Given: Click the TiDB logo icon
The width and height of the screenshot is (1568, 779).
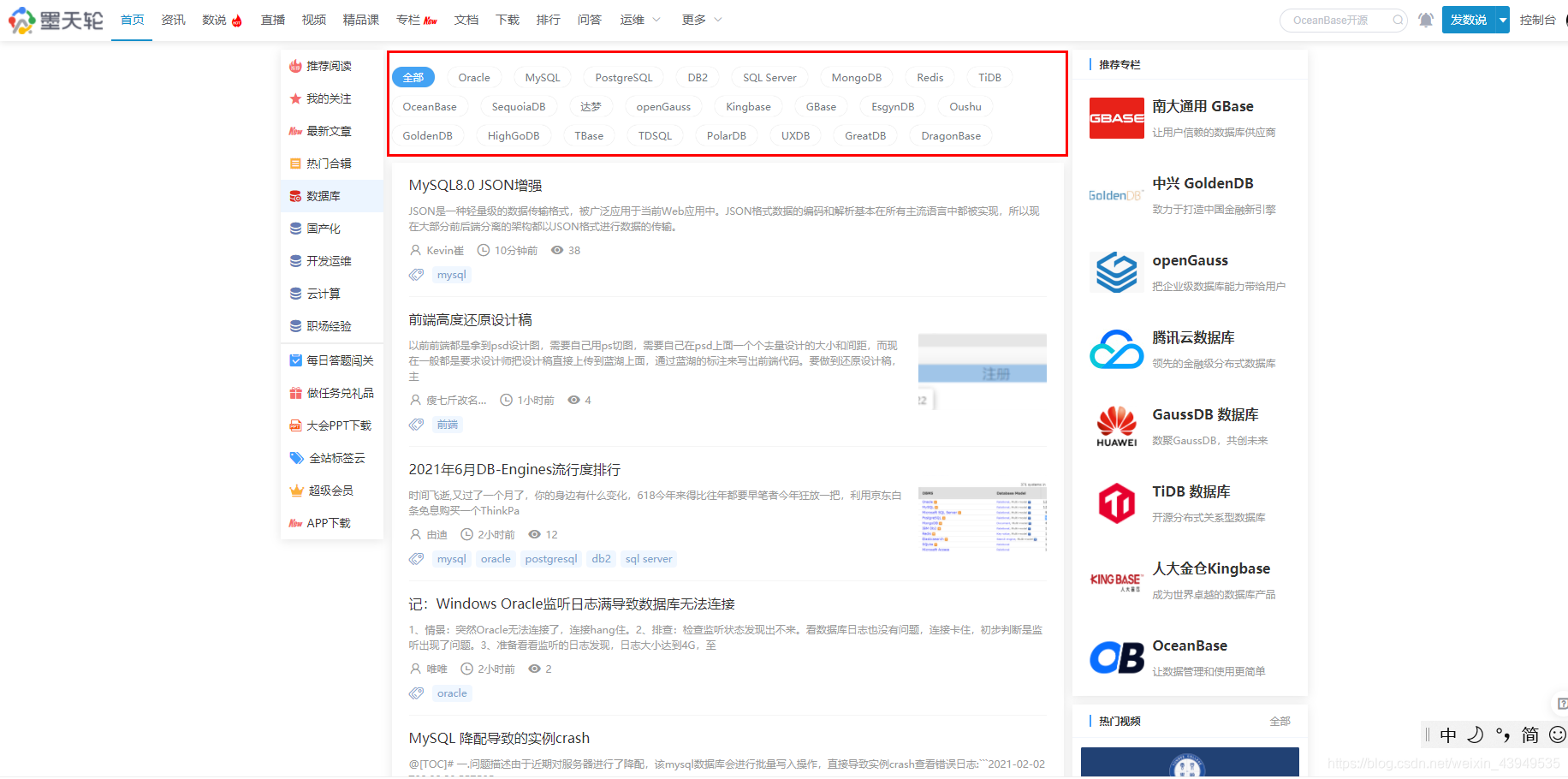Looking at the screenshot, I should pyautogui.click(x=1116, y=503).
